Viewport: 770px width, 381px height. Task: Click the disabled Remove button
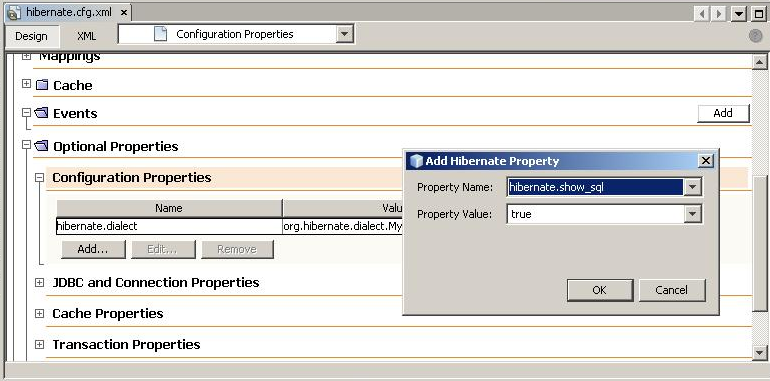(237, 249)
